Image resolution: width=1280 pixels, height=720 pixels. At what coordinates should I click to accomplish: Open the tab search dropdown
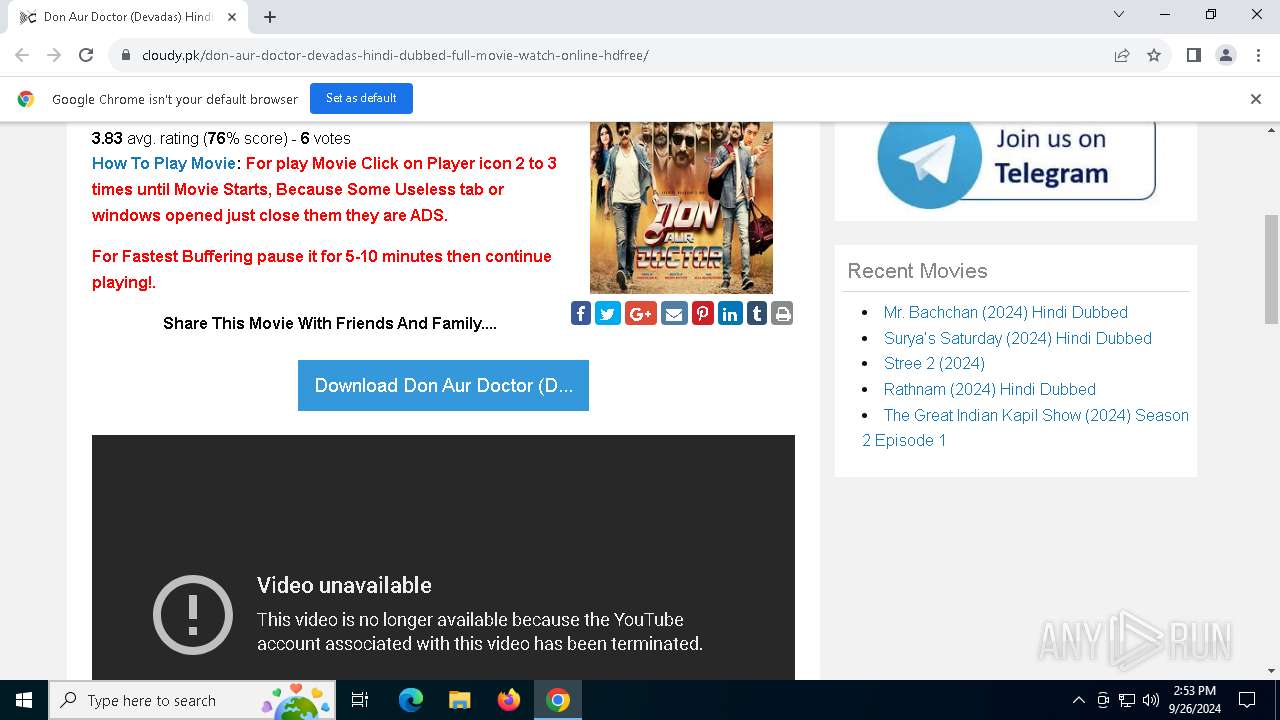click(x=1119, y=14)
